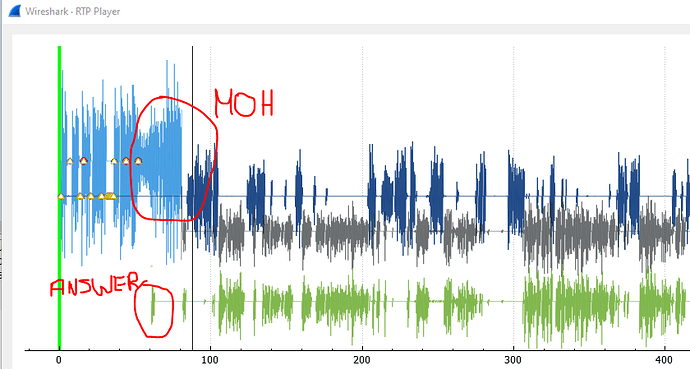Select the red-tinted warning triangle on upper row
Viewport: 690px width, 369px height.
pyautogui.click(x=84, y=161)
